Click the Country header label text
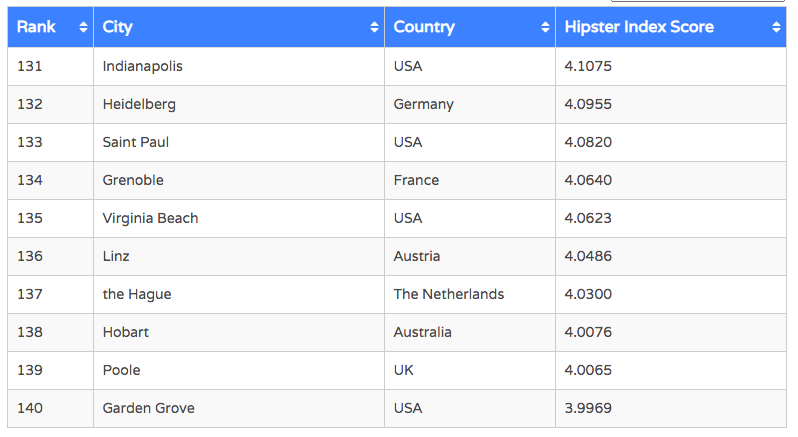The height and width of the screenshot is (437, 798). (424, 27)
